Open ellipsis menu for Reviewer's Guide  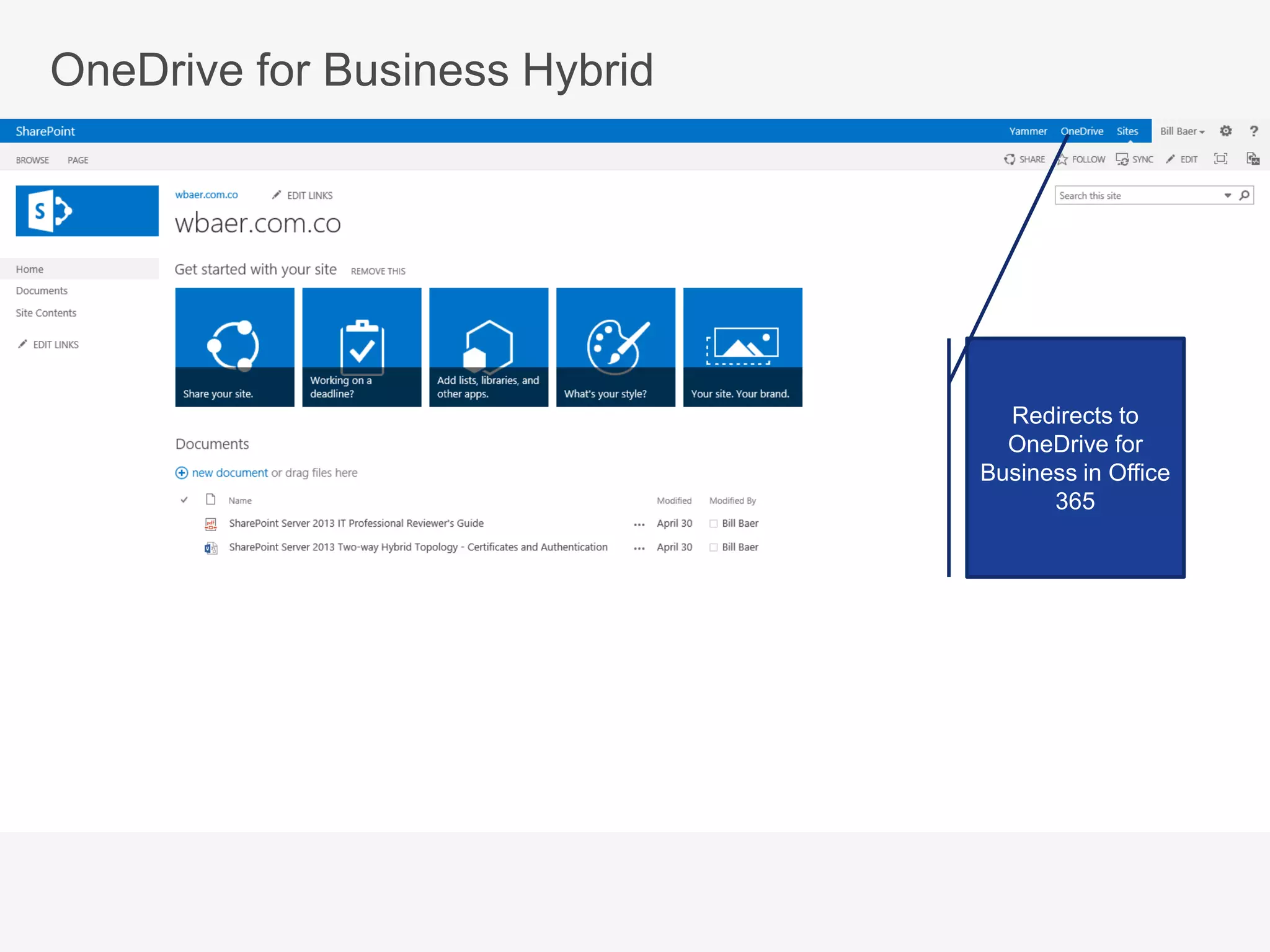click(639, 524)
